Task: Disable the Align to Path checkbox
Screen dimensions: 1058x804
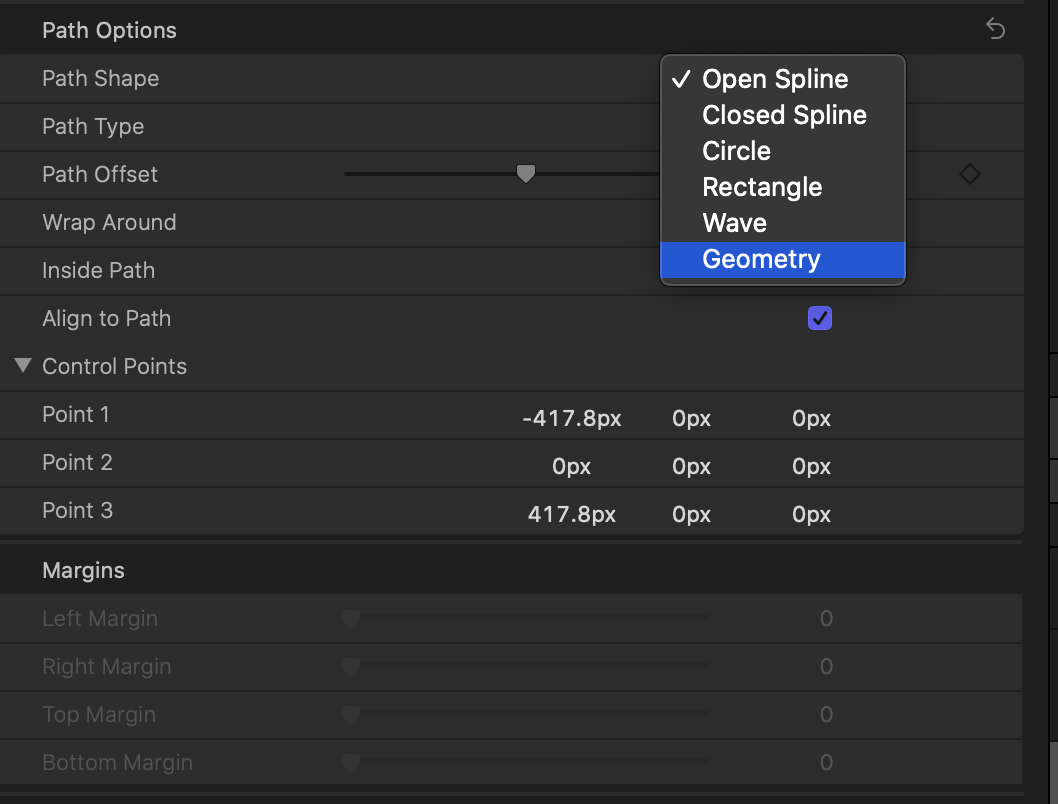Action: tap(819, 318)
